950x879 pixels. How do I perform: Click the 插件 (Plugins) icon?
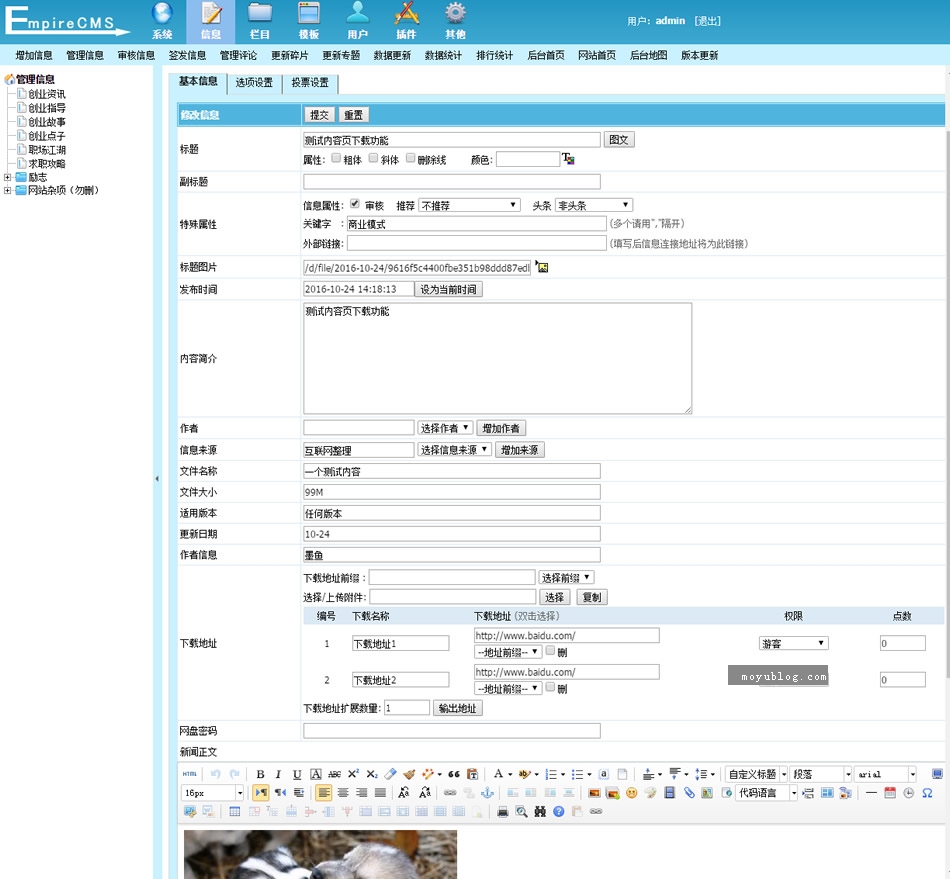click(406, 20)
